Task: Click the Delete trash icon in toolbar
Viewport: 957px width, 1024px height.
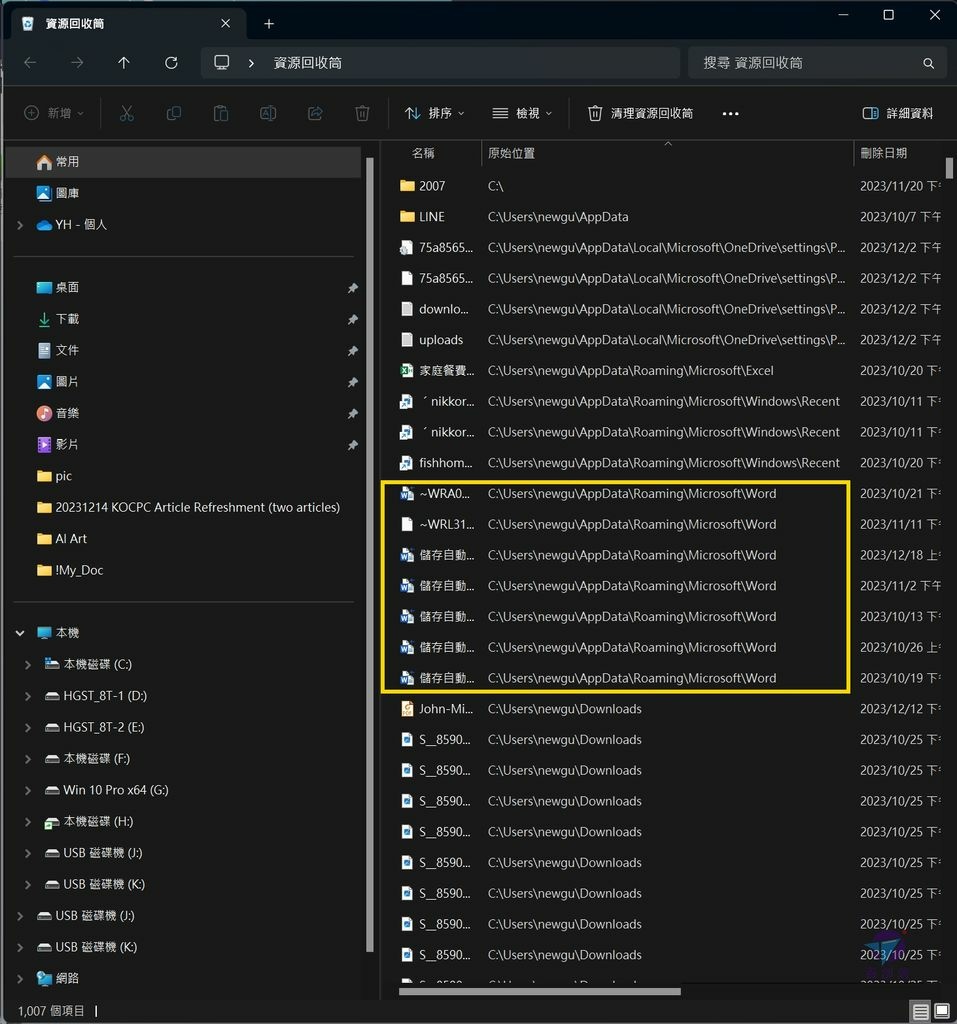Action: pyautogui.click(x=362, y=114)
